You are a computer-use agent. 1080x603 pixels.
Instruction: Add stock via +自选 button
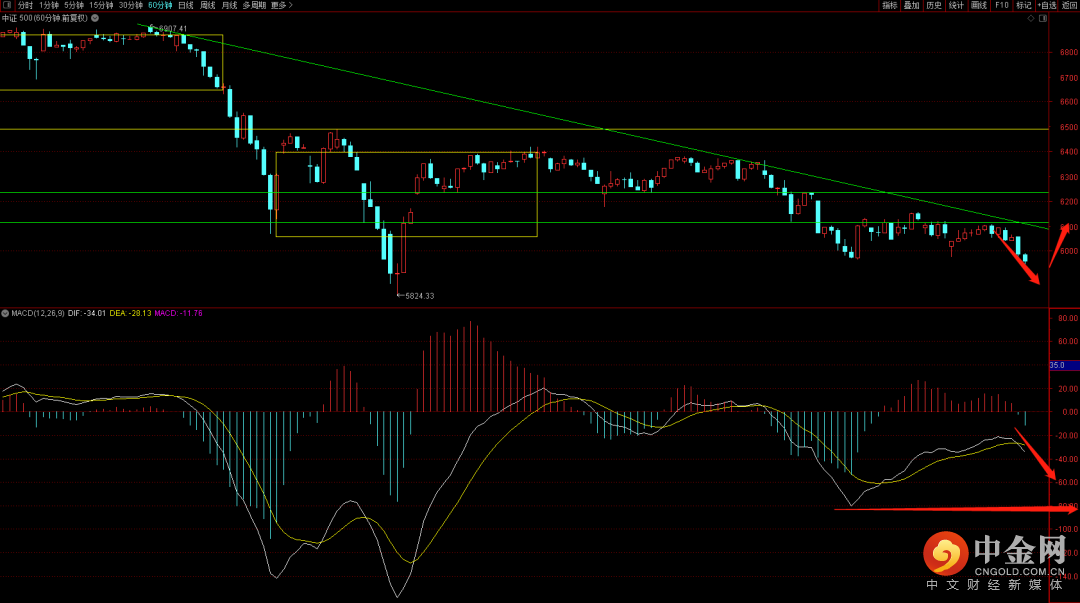pyautogui.click(x=1045, y=5)
